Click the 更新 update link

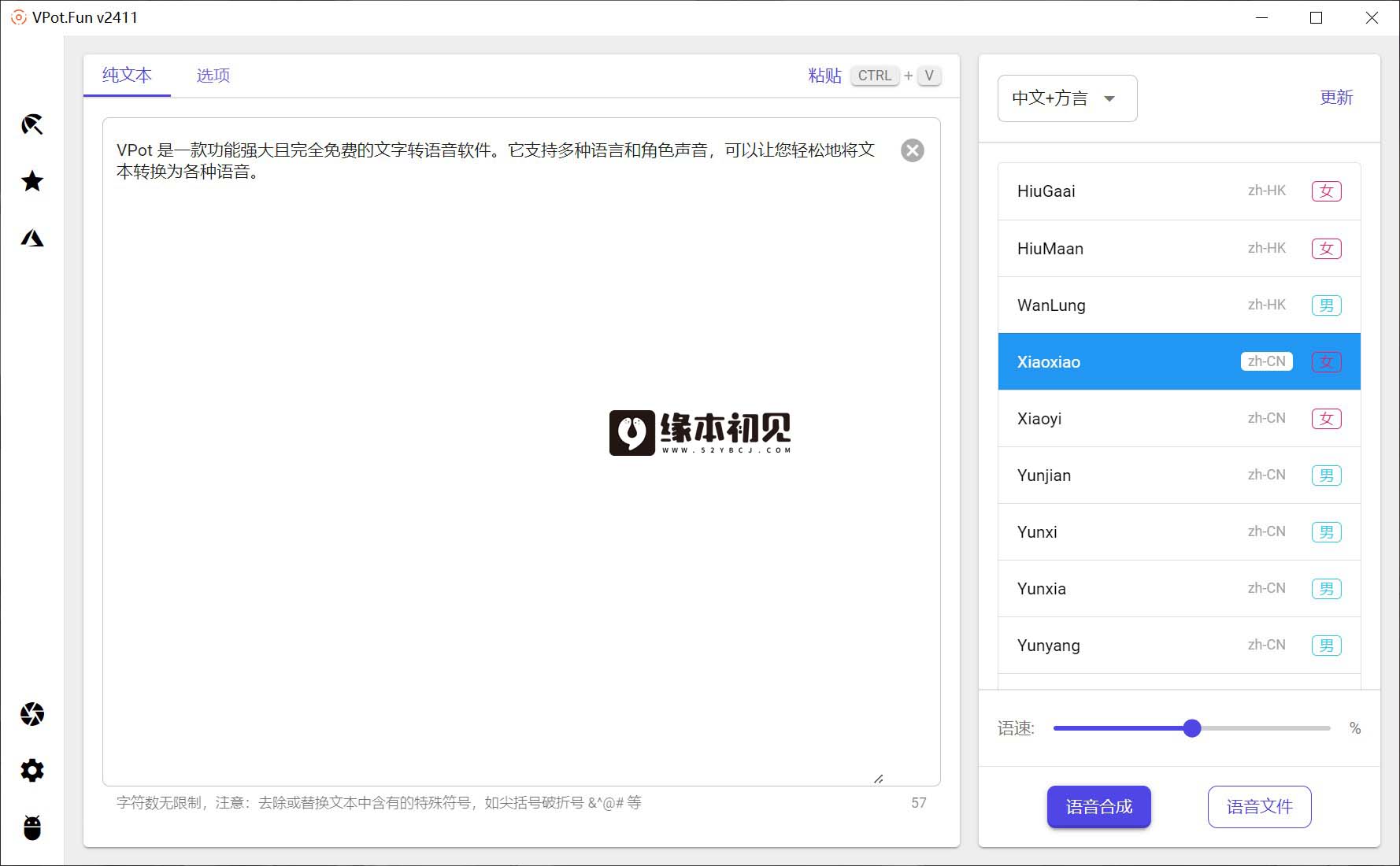(1336, 98)
